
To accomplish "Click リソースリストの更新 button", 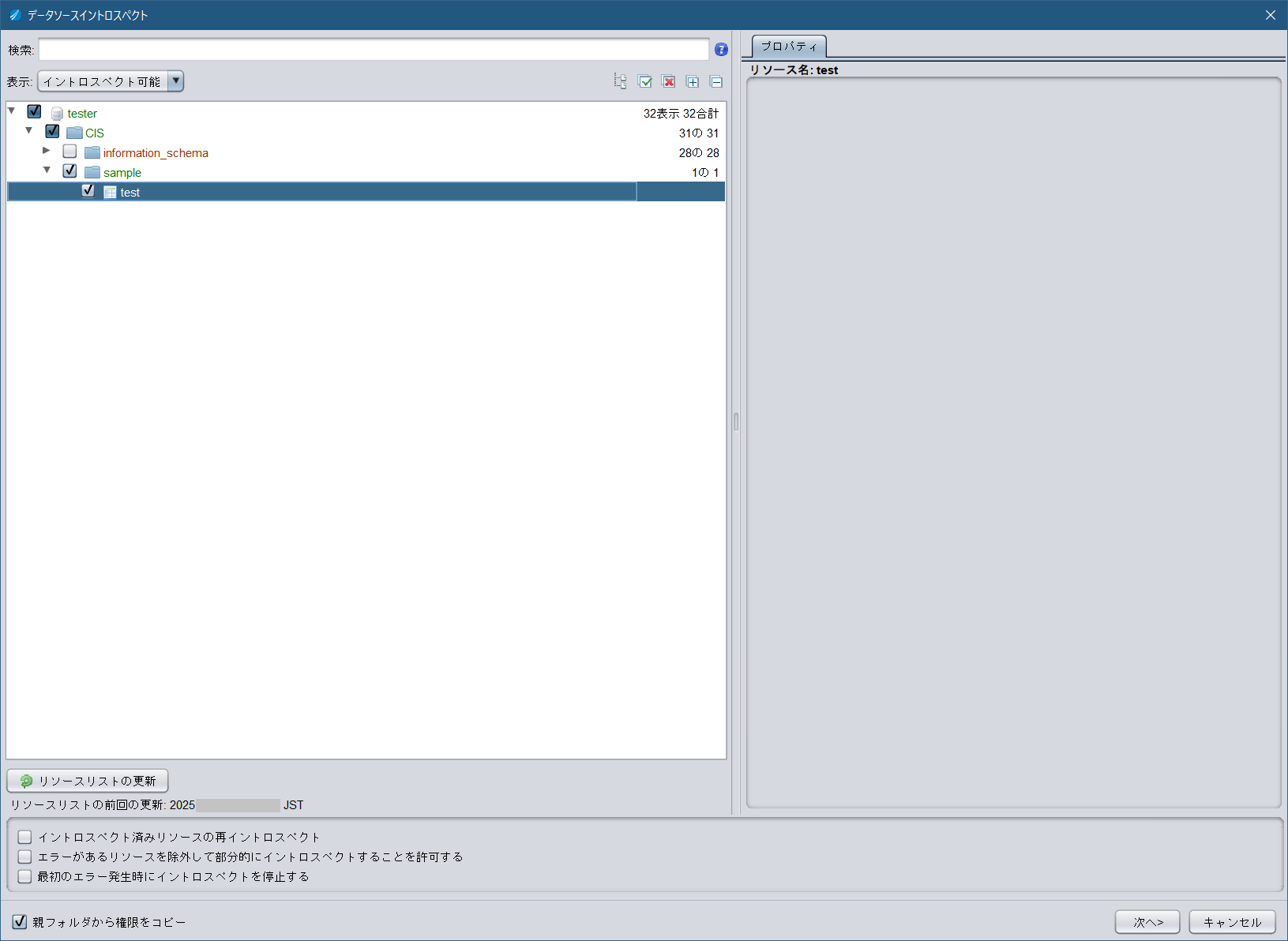I will (88, 781).
